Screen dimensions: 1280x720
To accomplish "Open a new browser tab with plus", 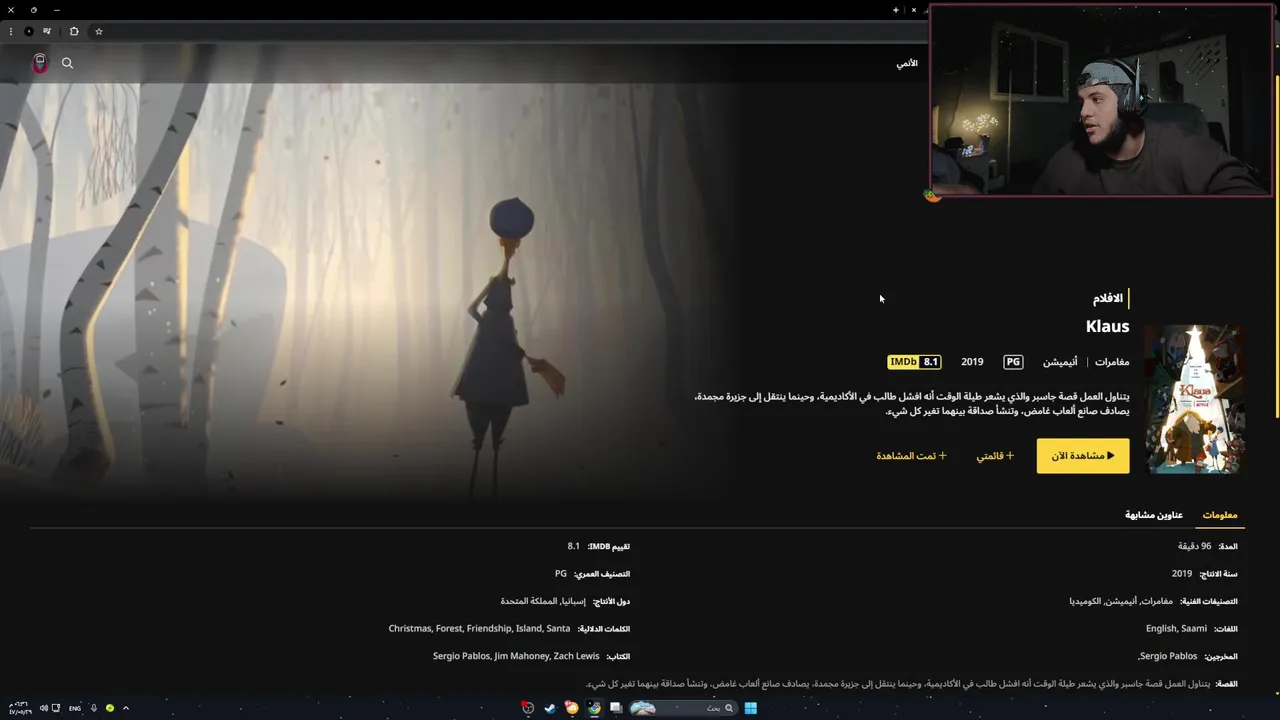I will point(895,10).
